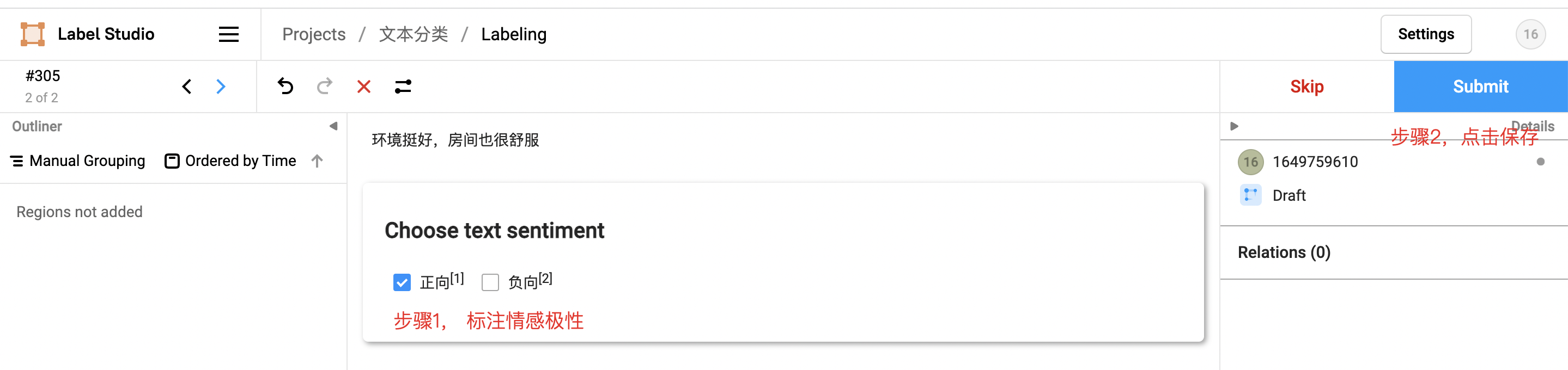Skip the current task
Viewport: 1568px width, 370px height.
click(x=1306, y=87)
